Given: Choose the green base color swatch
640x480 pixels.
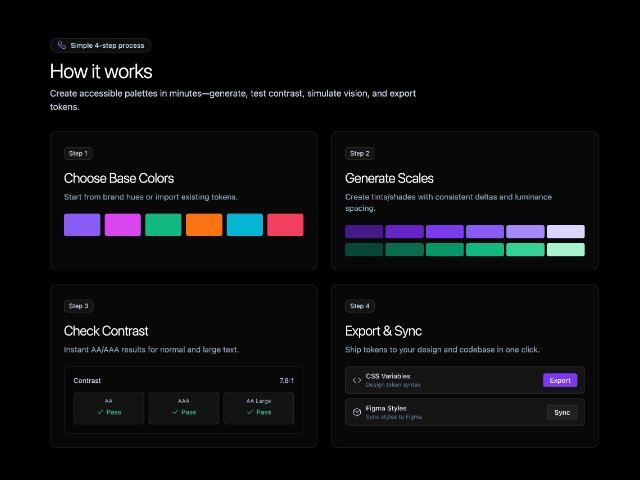Looking at the screenshot, I should click(163, 225).
